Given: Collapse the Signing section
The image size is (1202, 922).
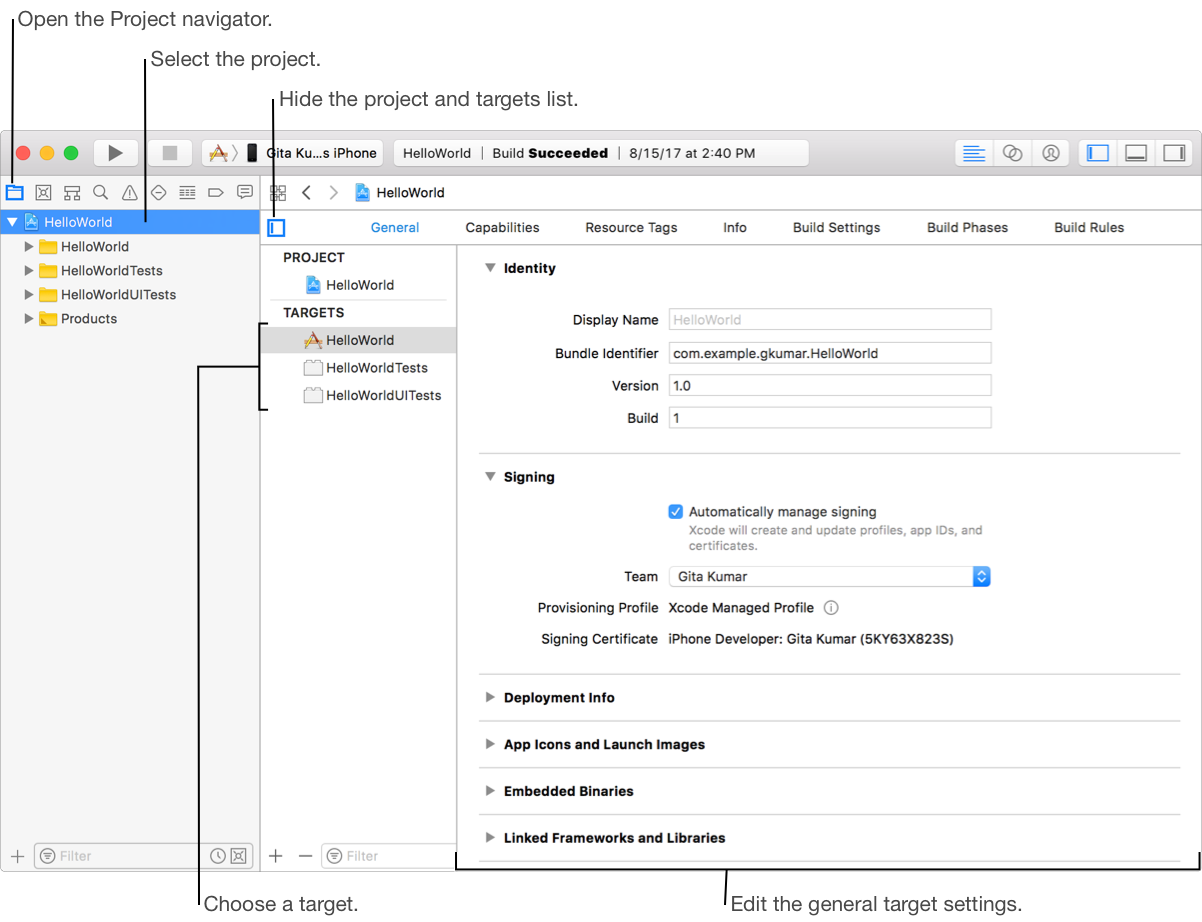Looking at the screenshot, I should click(x=490, y=477).
